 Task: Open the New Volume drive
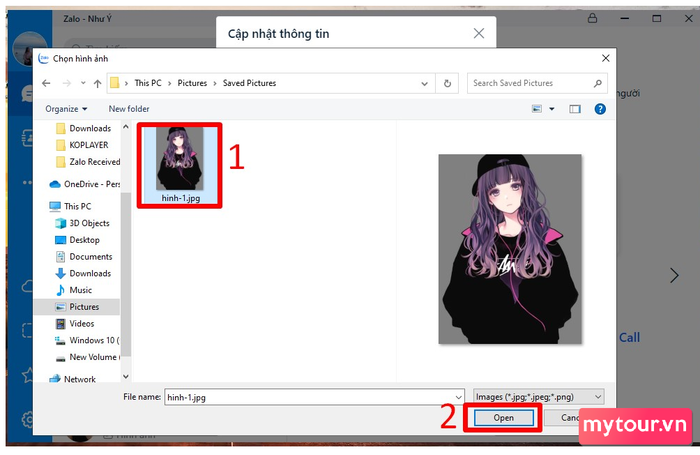(x=88, y=357)
